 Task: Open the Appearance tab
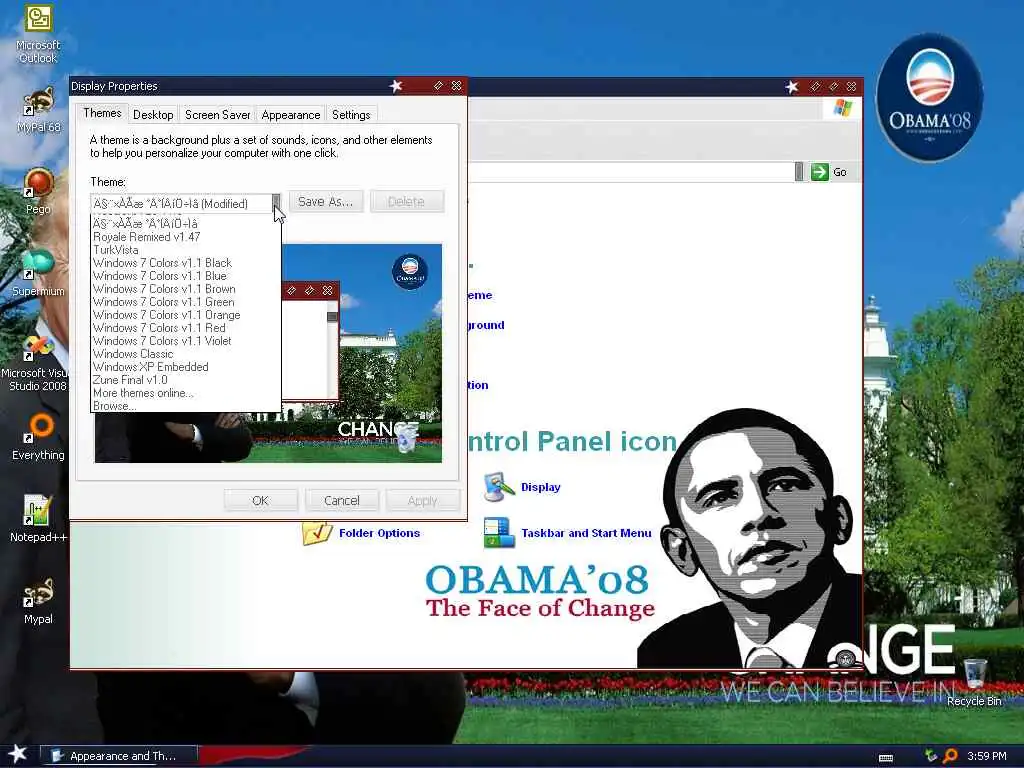pyautogui.click(x=291, y=115)
